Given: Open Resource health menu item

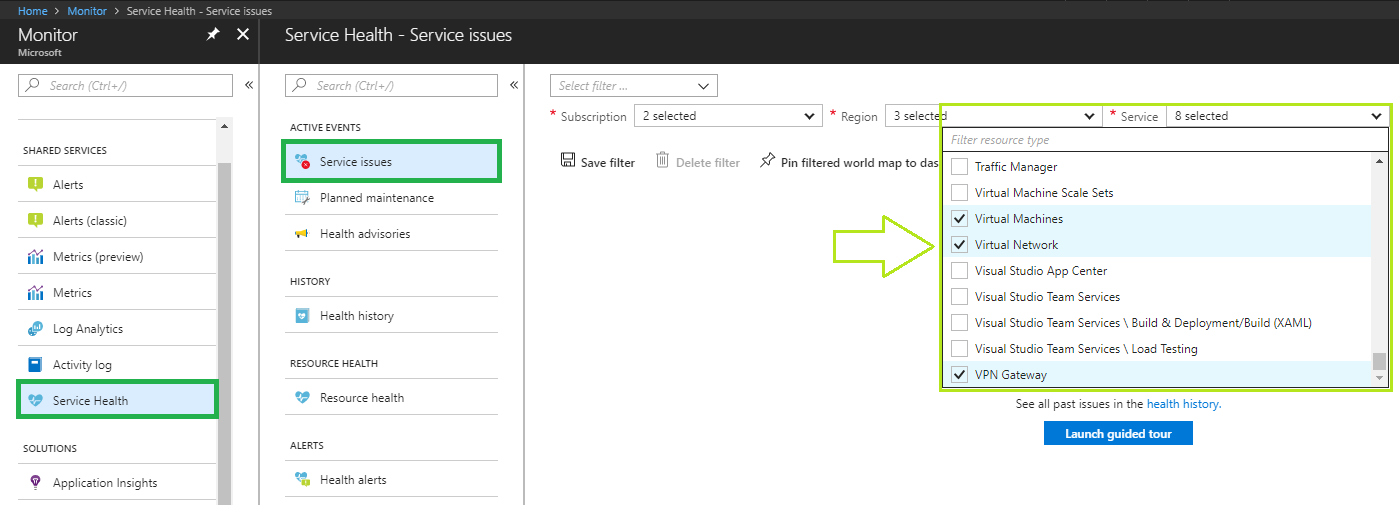Looking at the screenshot, I should [391, 398].
